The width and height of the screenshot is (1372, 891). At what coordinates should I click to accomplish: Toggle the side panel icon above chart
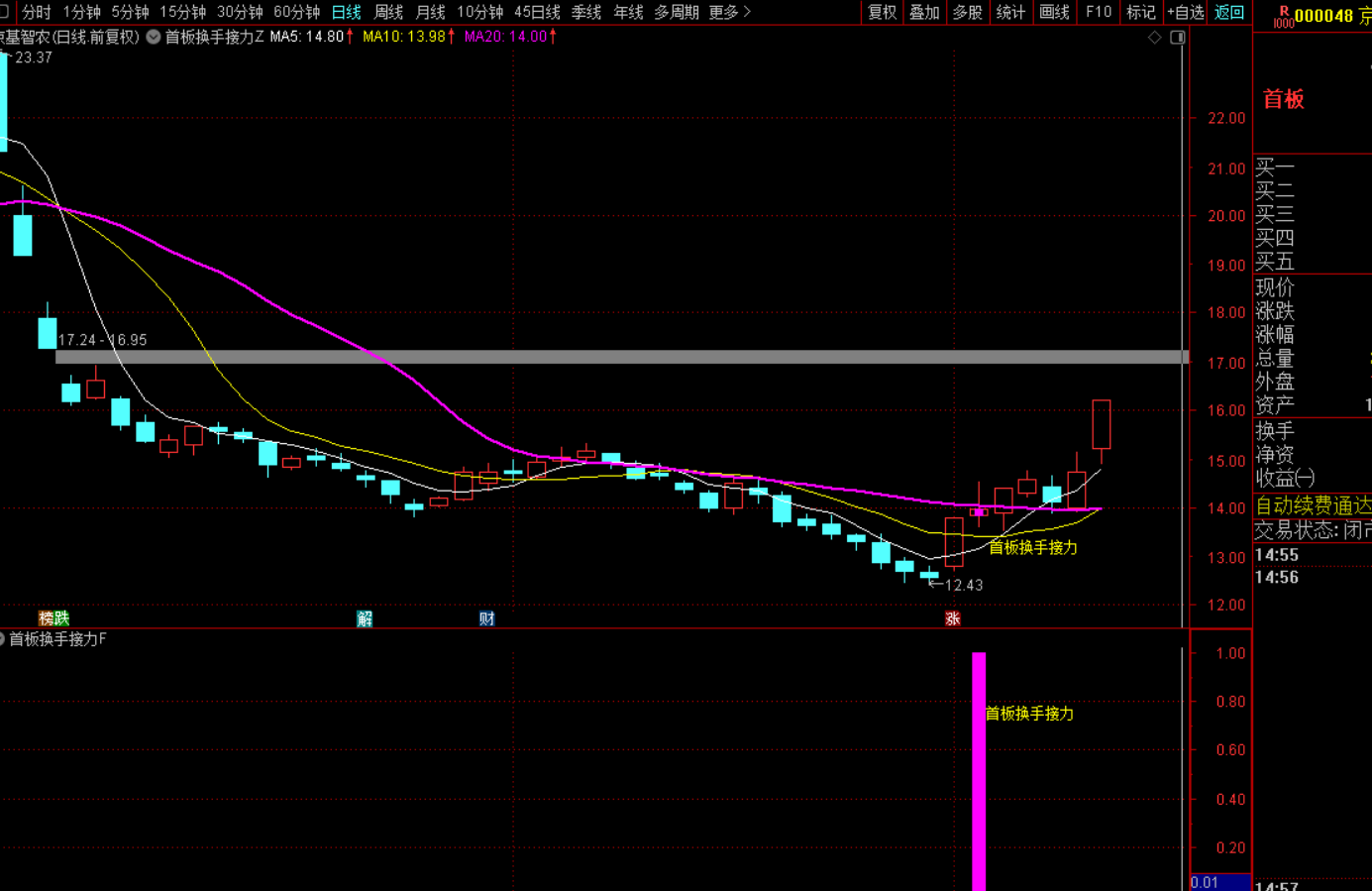point(1178,37)
